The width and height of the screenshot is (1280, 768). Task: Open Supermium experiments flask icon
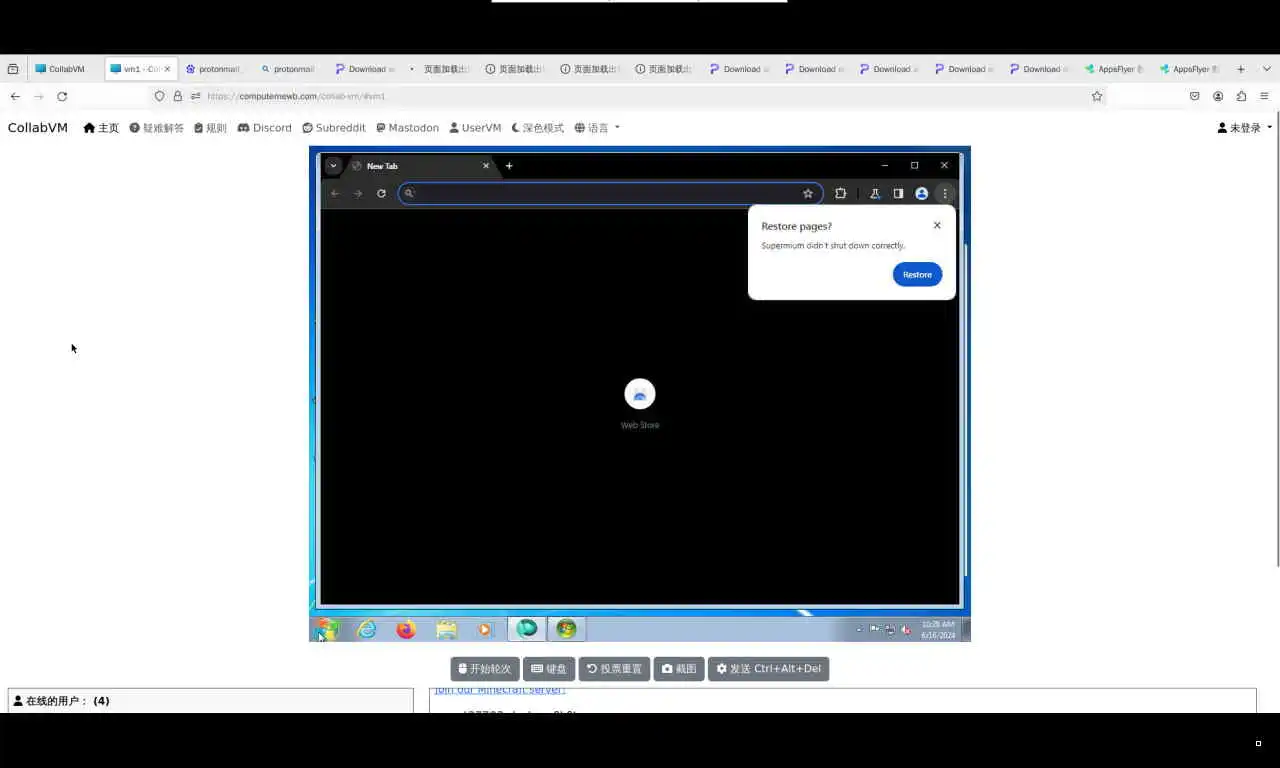pos(875,193)
